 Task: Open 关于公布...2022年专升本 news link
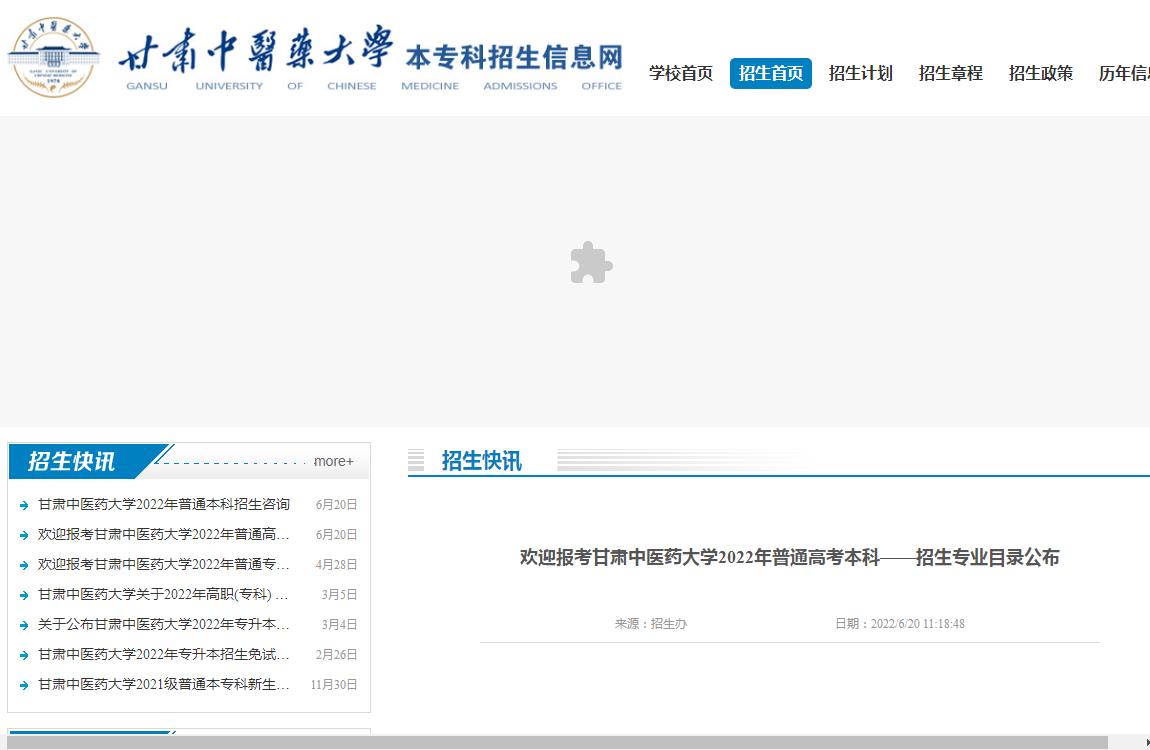(x=164, y=625)
